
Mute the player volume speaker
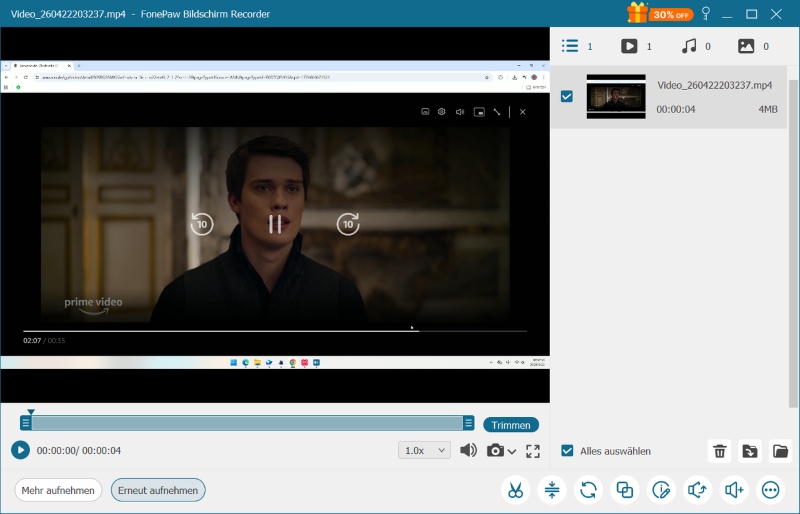tap(468, 450)
